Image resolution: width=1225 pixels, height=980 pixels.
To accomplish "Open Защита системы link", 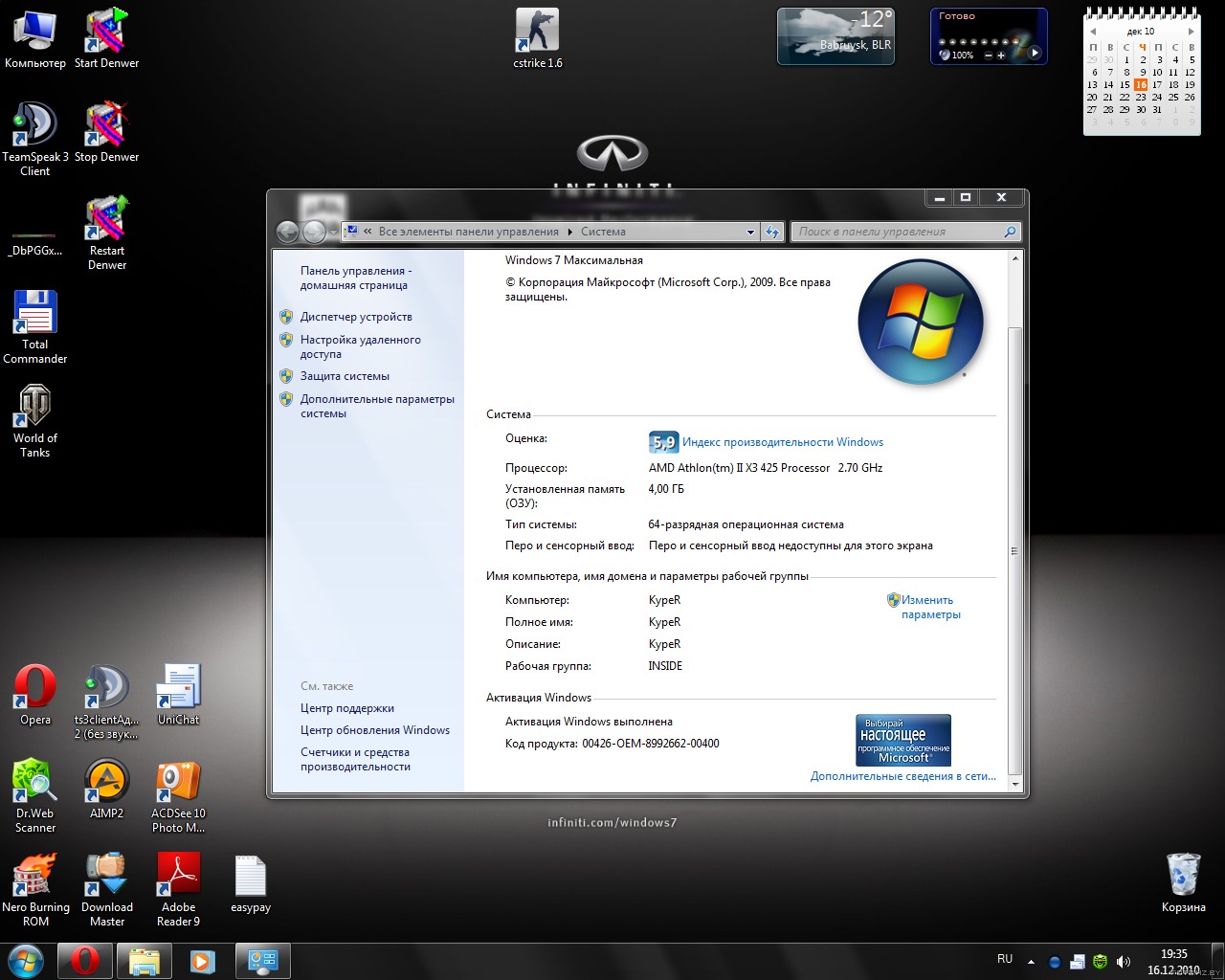I will click(345, 376).
